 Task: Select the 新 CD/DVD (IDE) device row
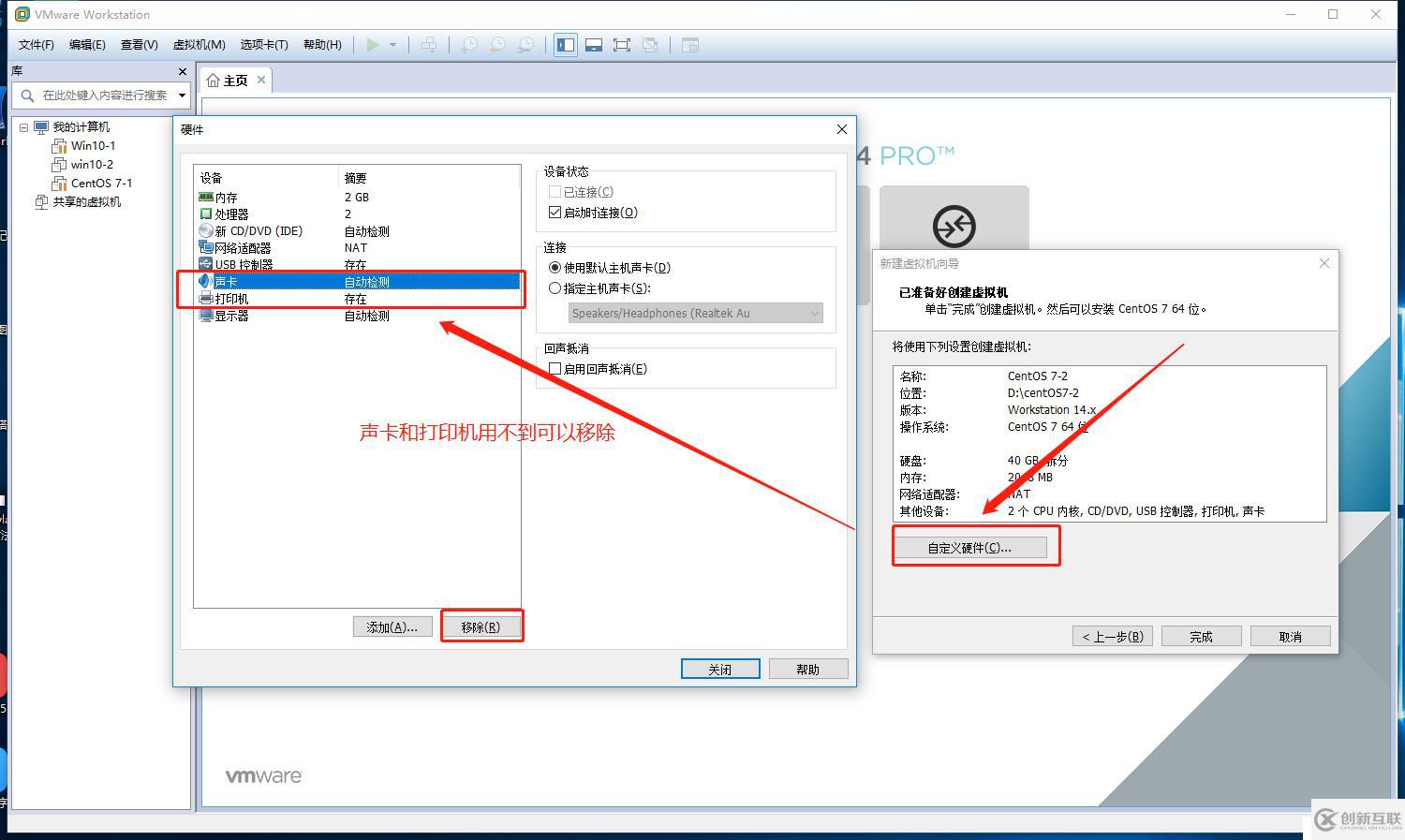click(357, 231)
